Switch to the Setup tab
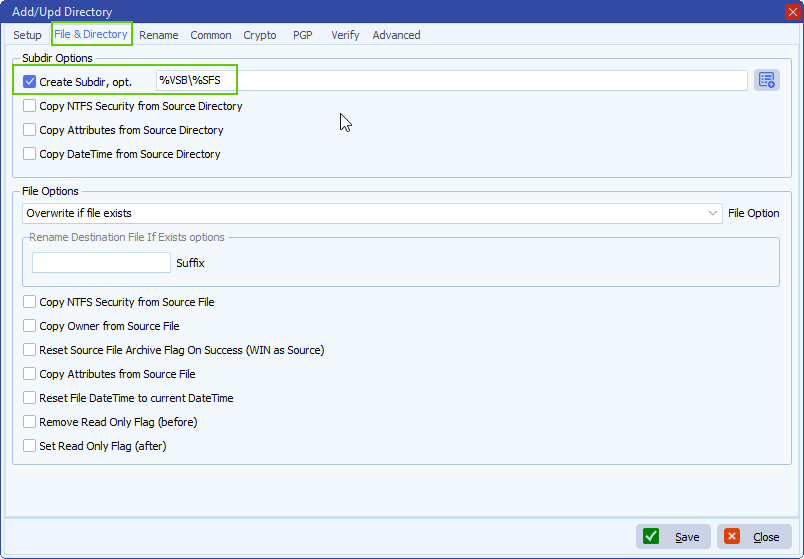This screenshot has height=559, width=804. (x=27, y=35)
